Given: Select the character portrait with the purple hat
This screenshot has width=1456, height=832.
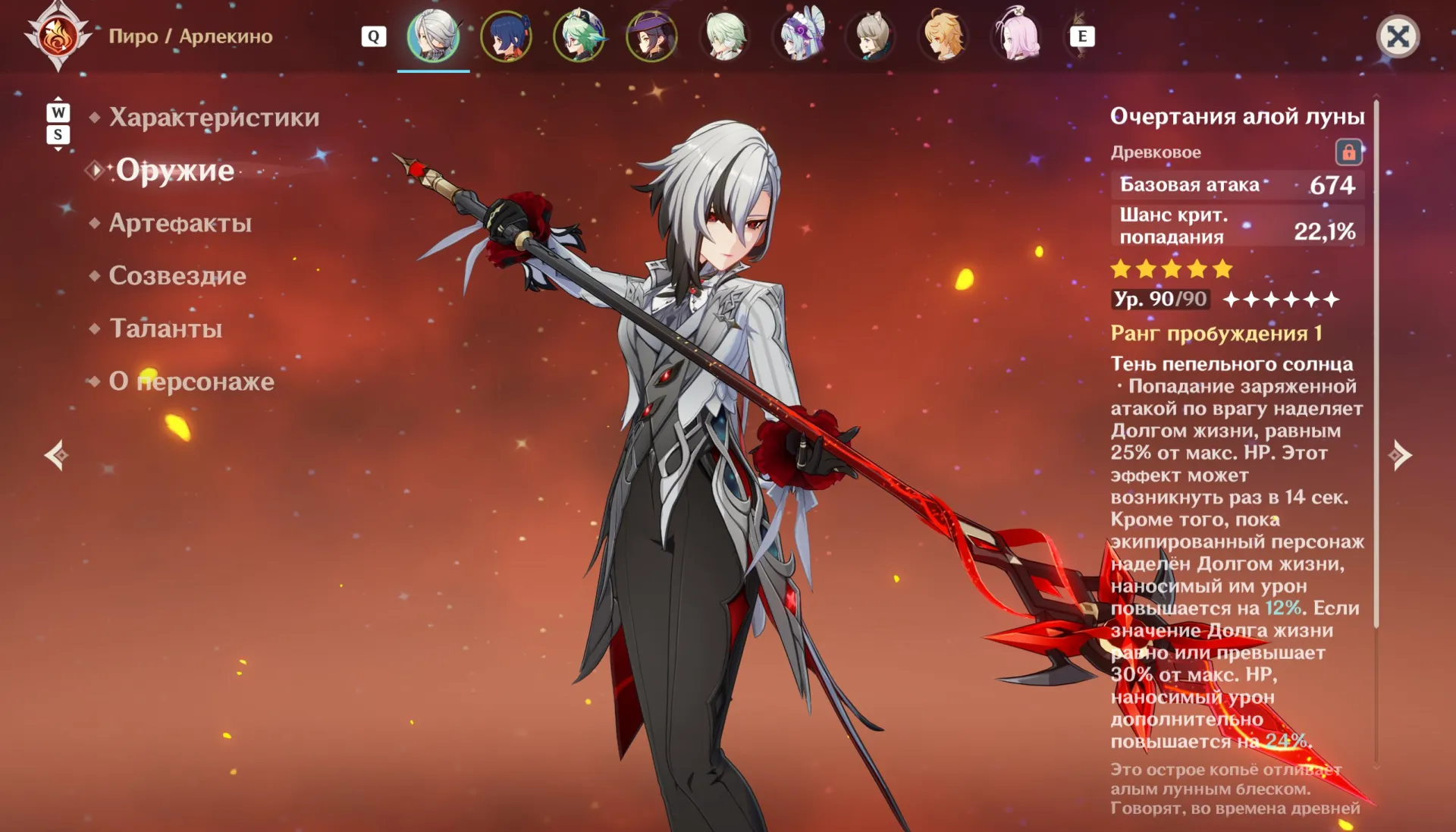Looking at the screenshot, I should pos(651,36).
